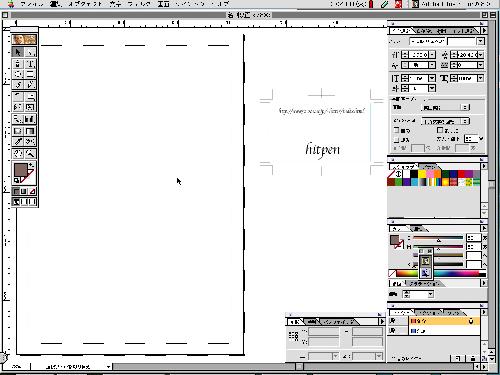Screen dimensions: 500x375
Task: Select the Pen tool in toolbox
Action: 18,63
